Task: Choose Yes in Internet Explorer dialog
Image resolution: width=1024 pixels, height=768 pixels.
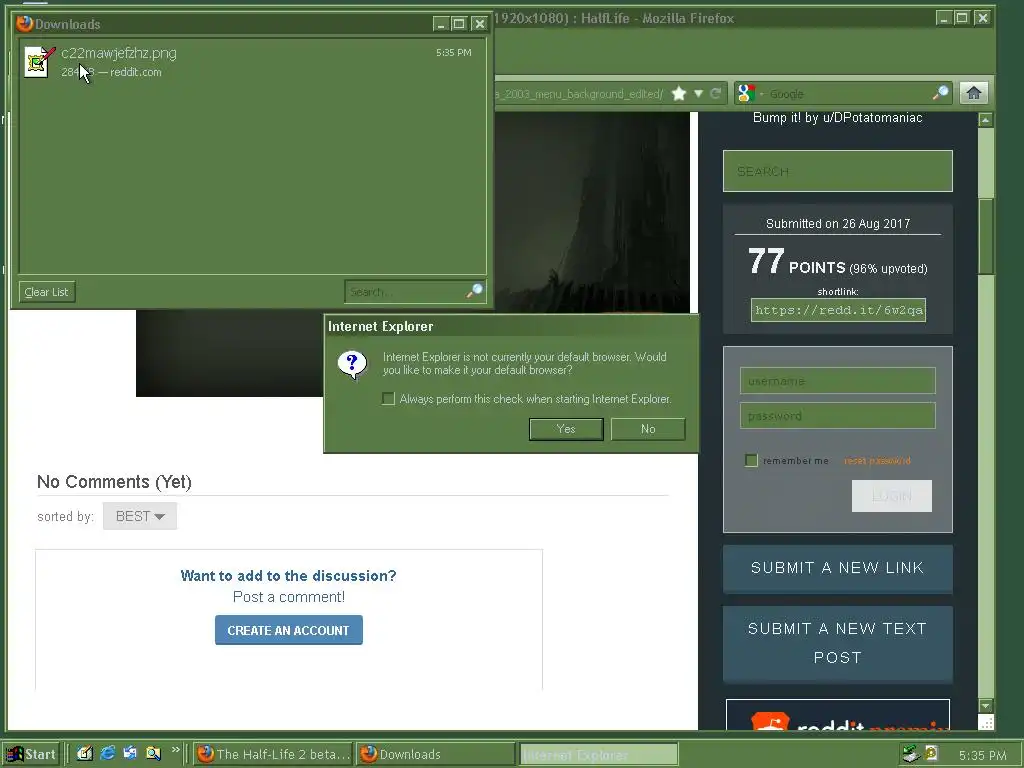Action: click(566, 429)
